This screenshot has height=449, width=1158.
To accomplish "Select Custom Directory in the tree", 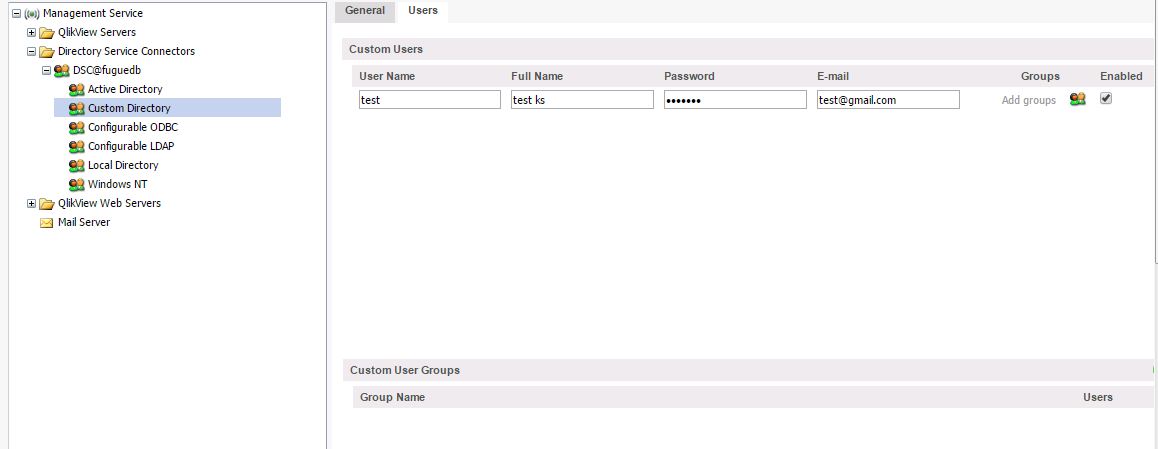I will [x=129, y=109].
